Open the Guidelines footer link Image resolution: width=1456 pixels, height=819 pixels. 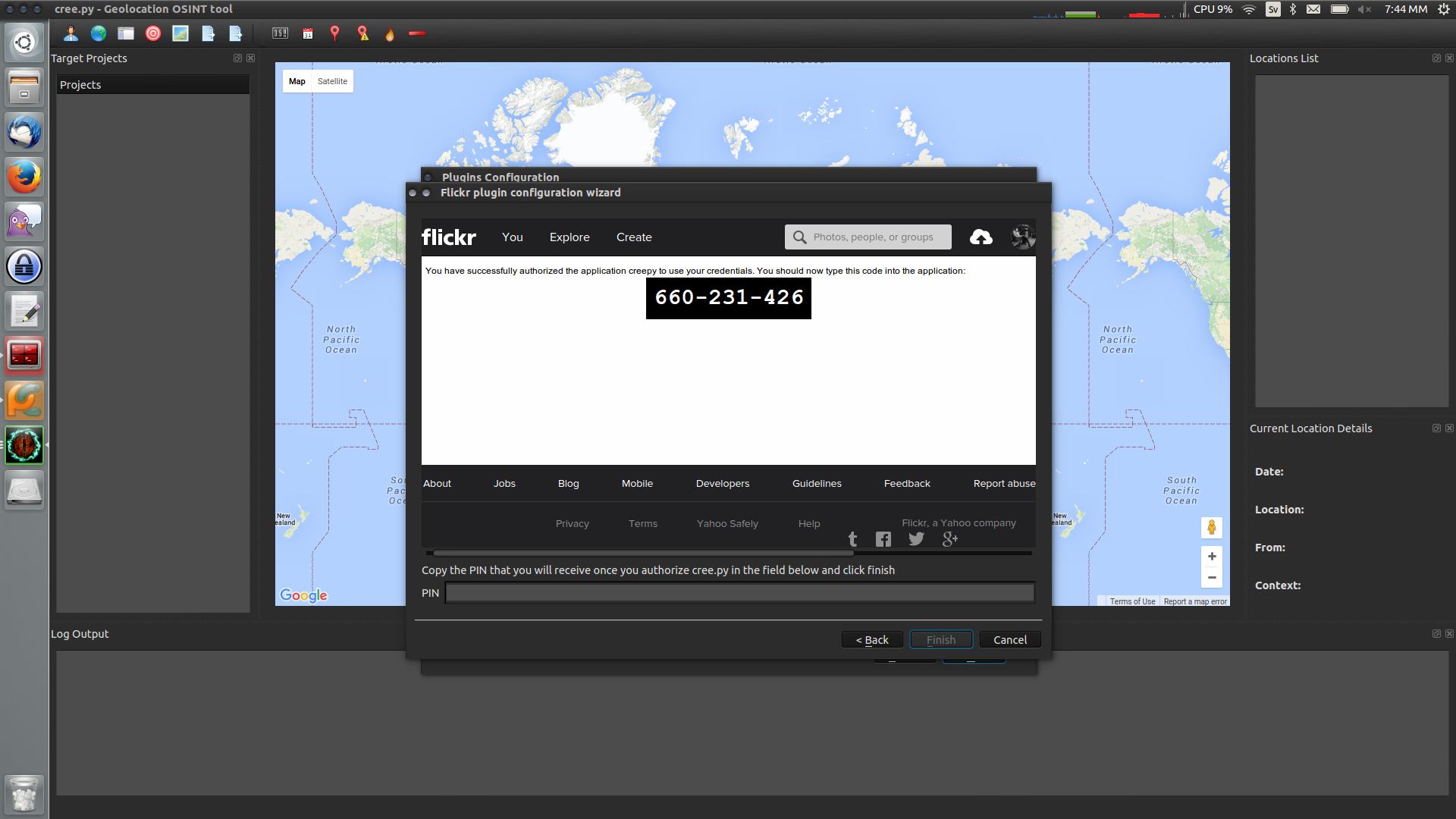click(x=817, y=484)
